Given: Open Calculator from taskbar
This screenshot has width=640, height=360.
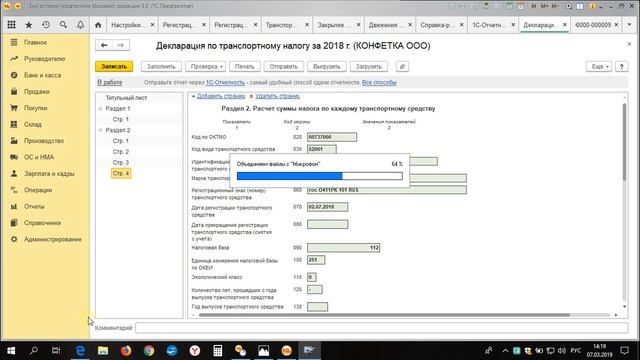Looking at the screenshot, I should click(x=218, y=350).
